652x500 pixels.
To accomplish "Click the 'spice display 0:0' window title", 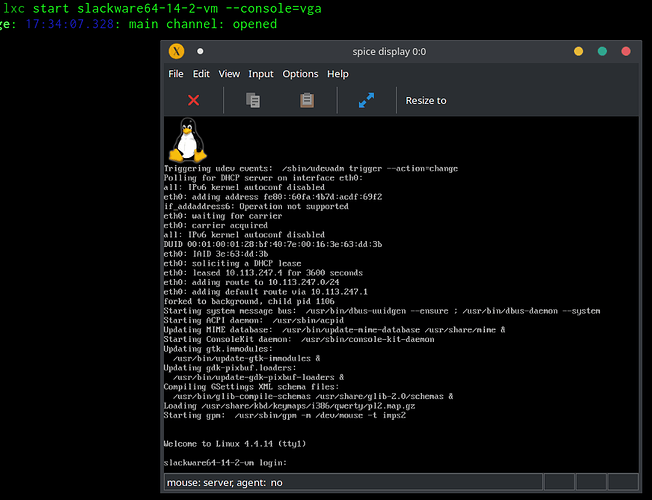I will point(389,52).
